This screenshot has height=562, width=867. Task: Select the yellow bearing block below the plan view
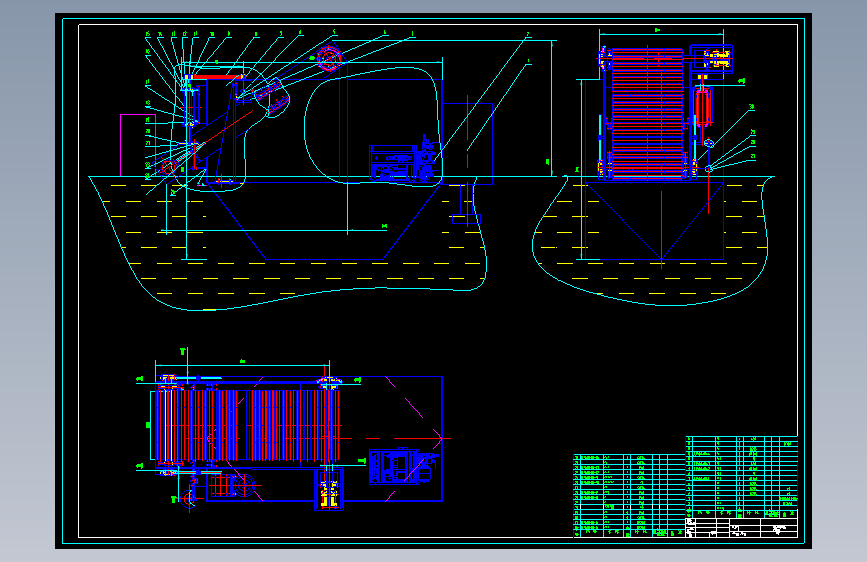tap(329, 493)
